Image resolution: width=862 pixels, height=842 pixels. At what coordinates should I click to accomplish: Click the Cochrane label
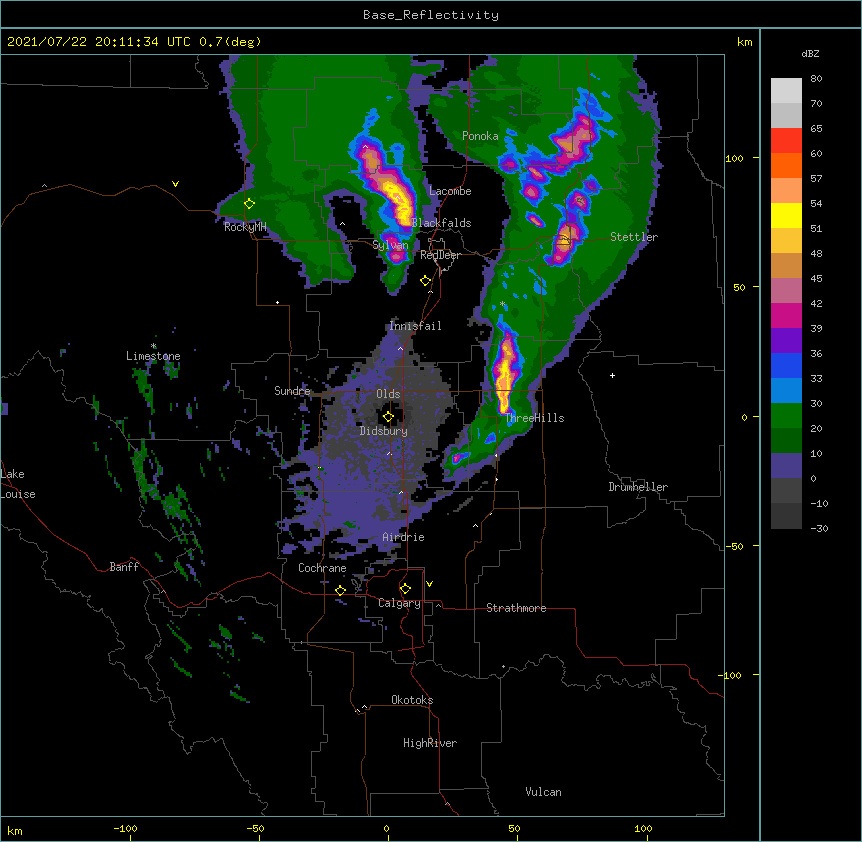[x=322, y=568]
